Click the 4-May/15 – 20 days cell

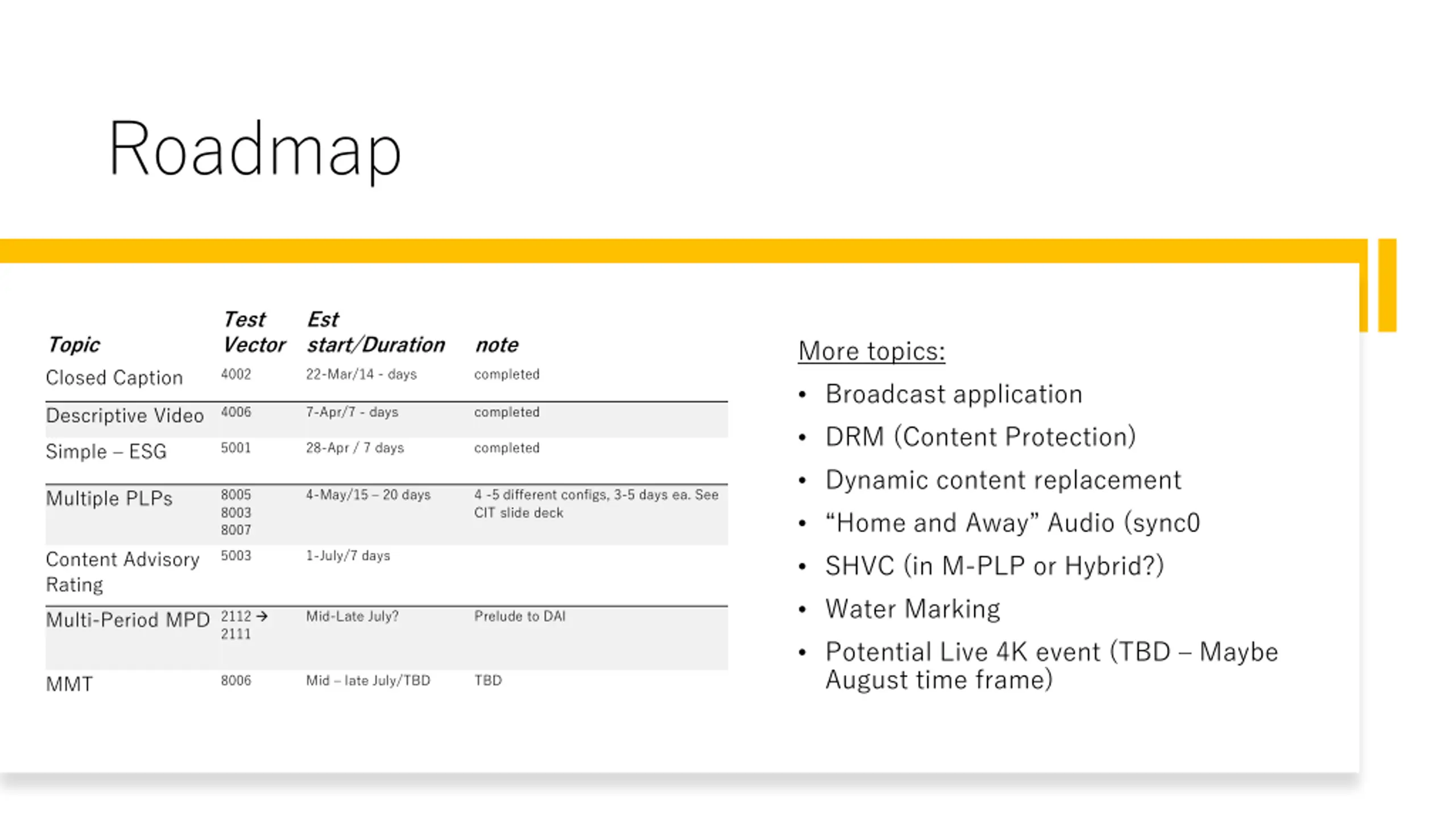368,495
